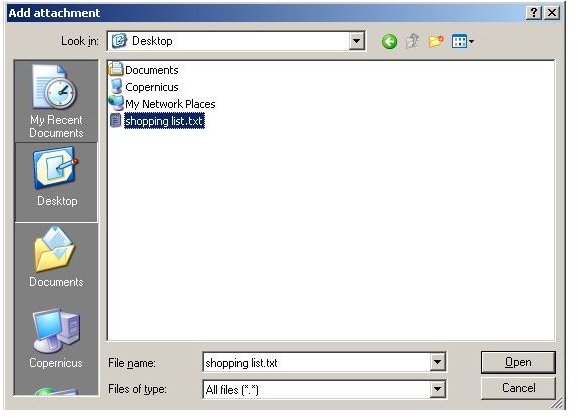
Task: Close the Add attachment dialog
Action: (x=552, y=13)
